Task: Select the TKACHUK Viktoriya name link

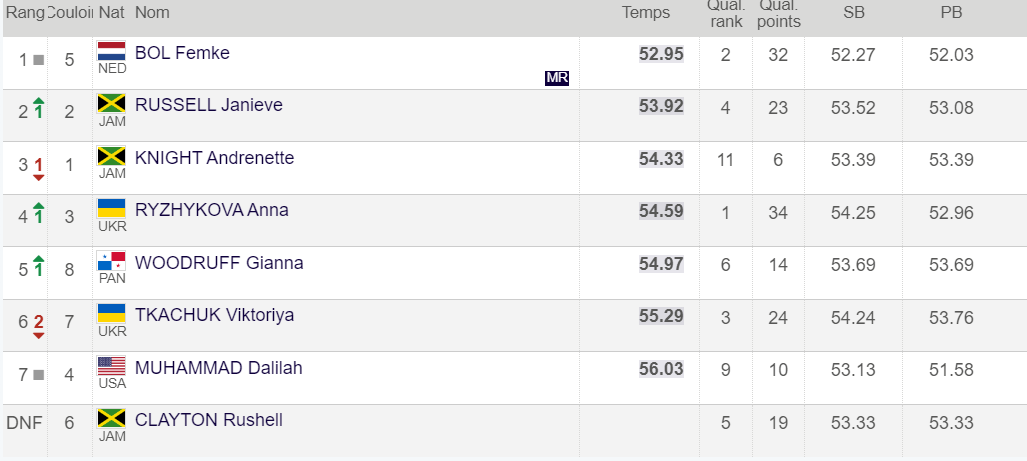Action: click(214, 315)
